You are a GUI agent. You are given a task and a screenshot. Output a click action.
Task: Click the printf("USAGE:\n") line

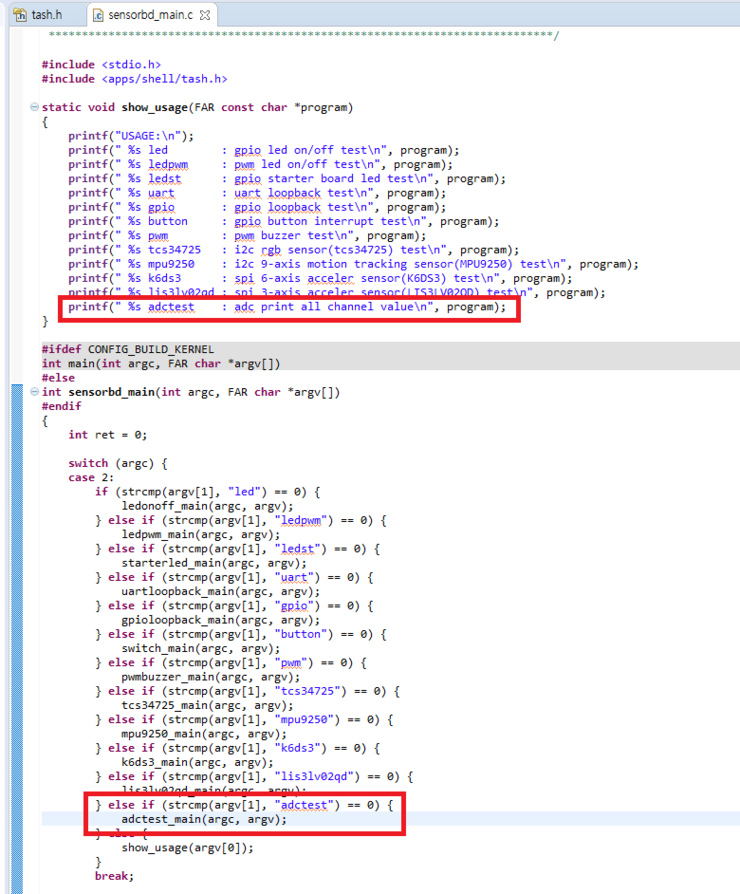coord(131,136)
